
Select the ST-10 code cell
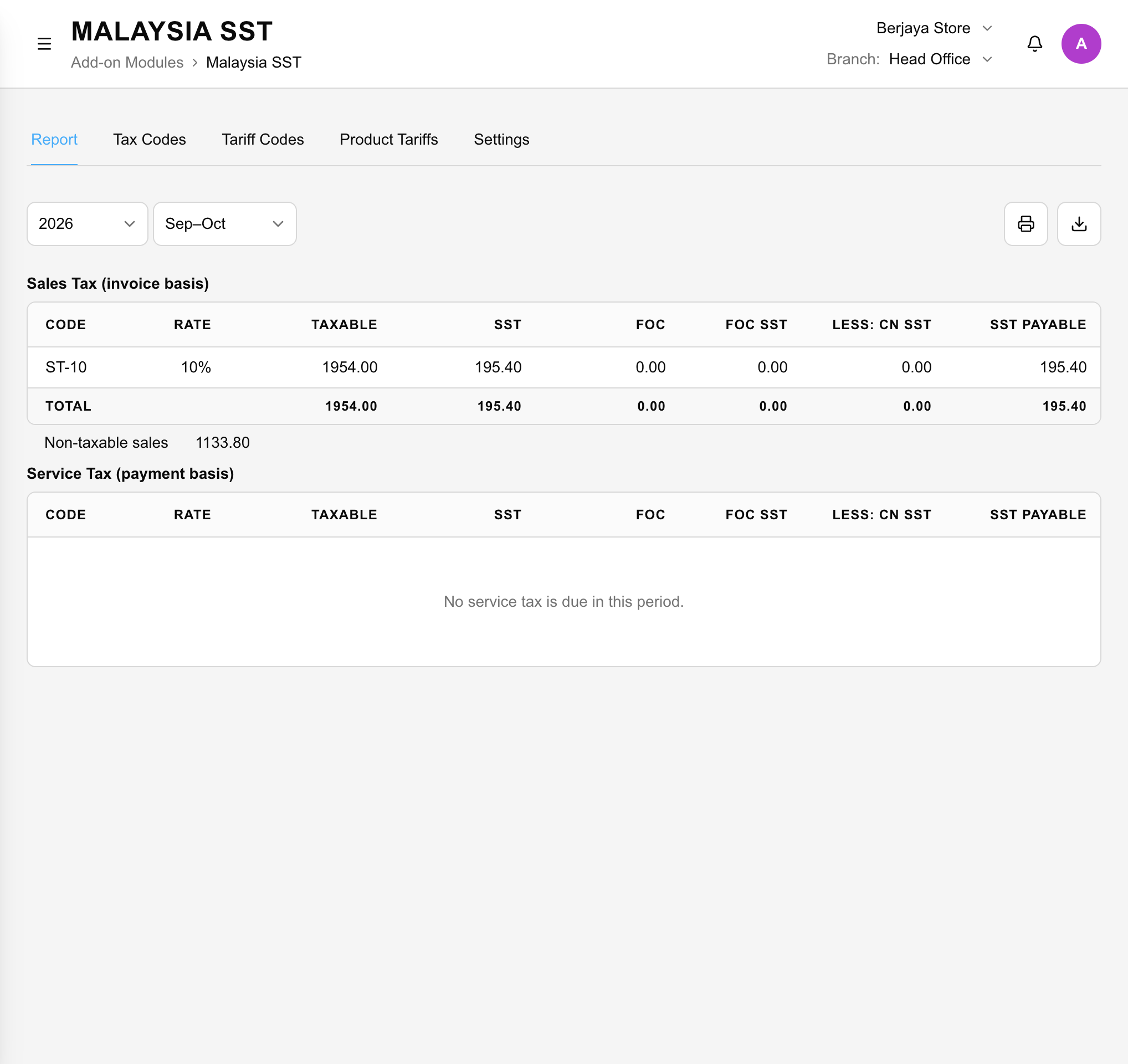point(66,367)
